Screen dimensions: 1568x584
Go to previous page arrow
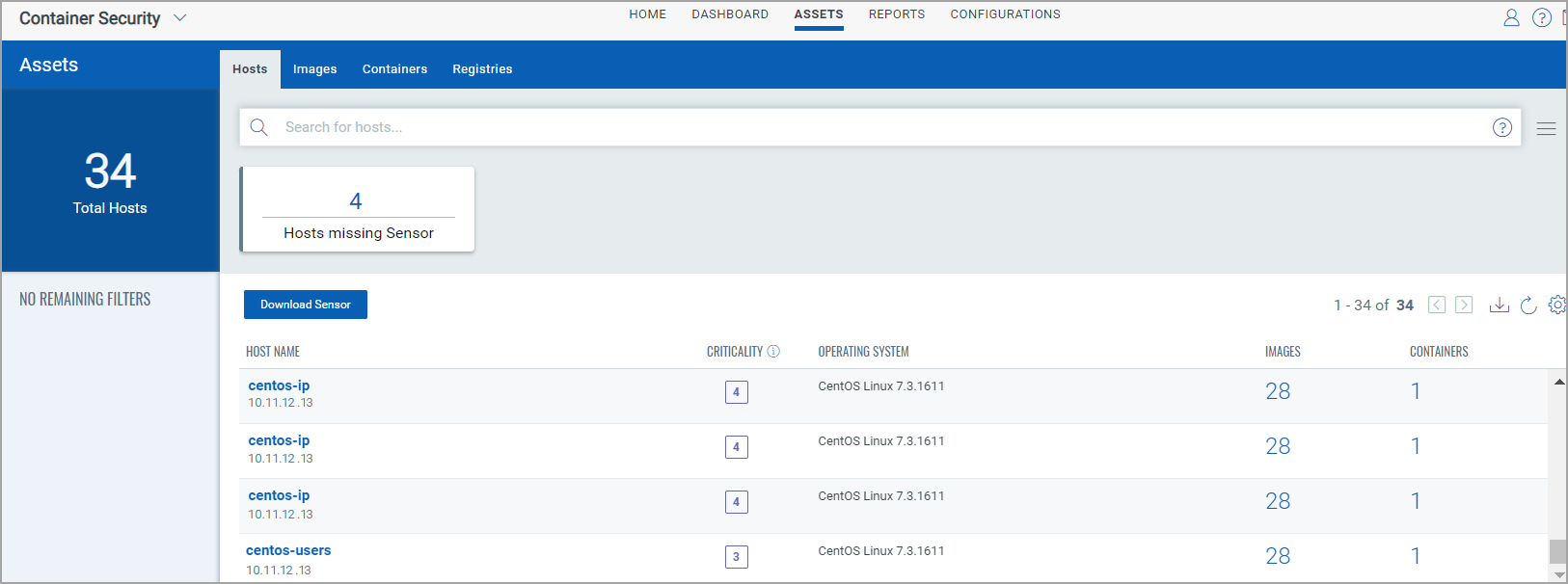pyautogui.click(x=1437, y=305)
